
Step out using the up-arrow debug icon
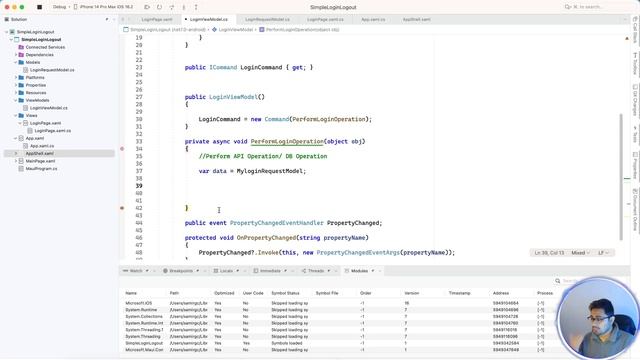[x=196, y=7]
